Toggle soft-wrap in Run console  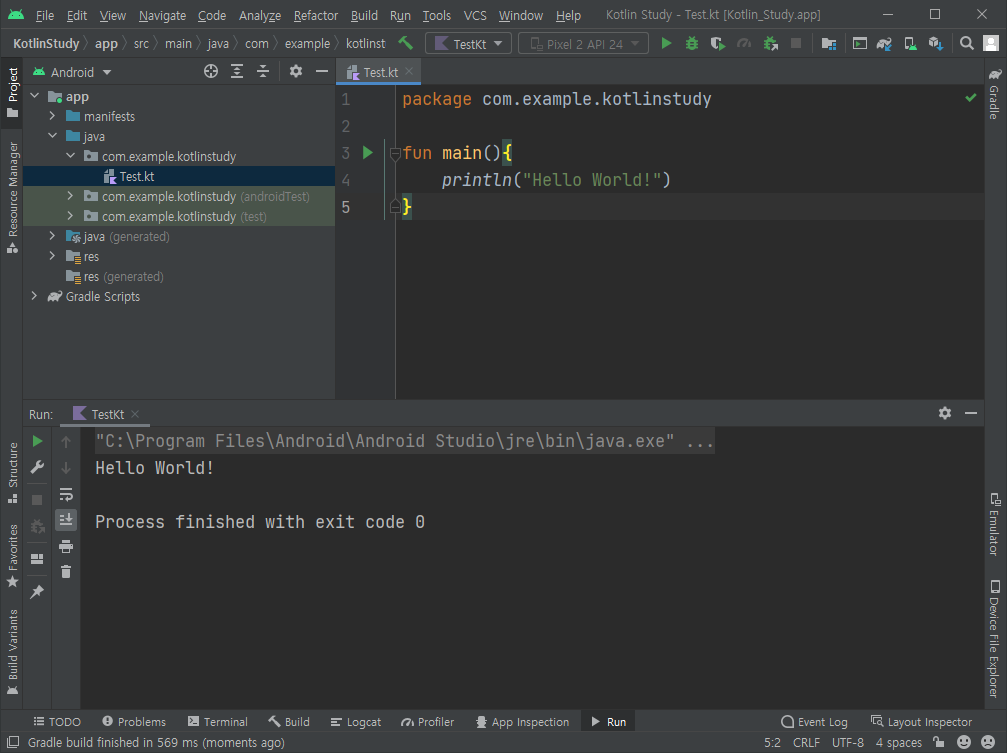tap(66, 494)
